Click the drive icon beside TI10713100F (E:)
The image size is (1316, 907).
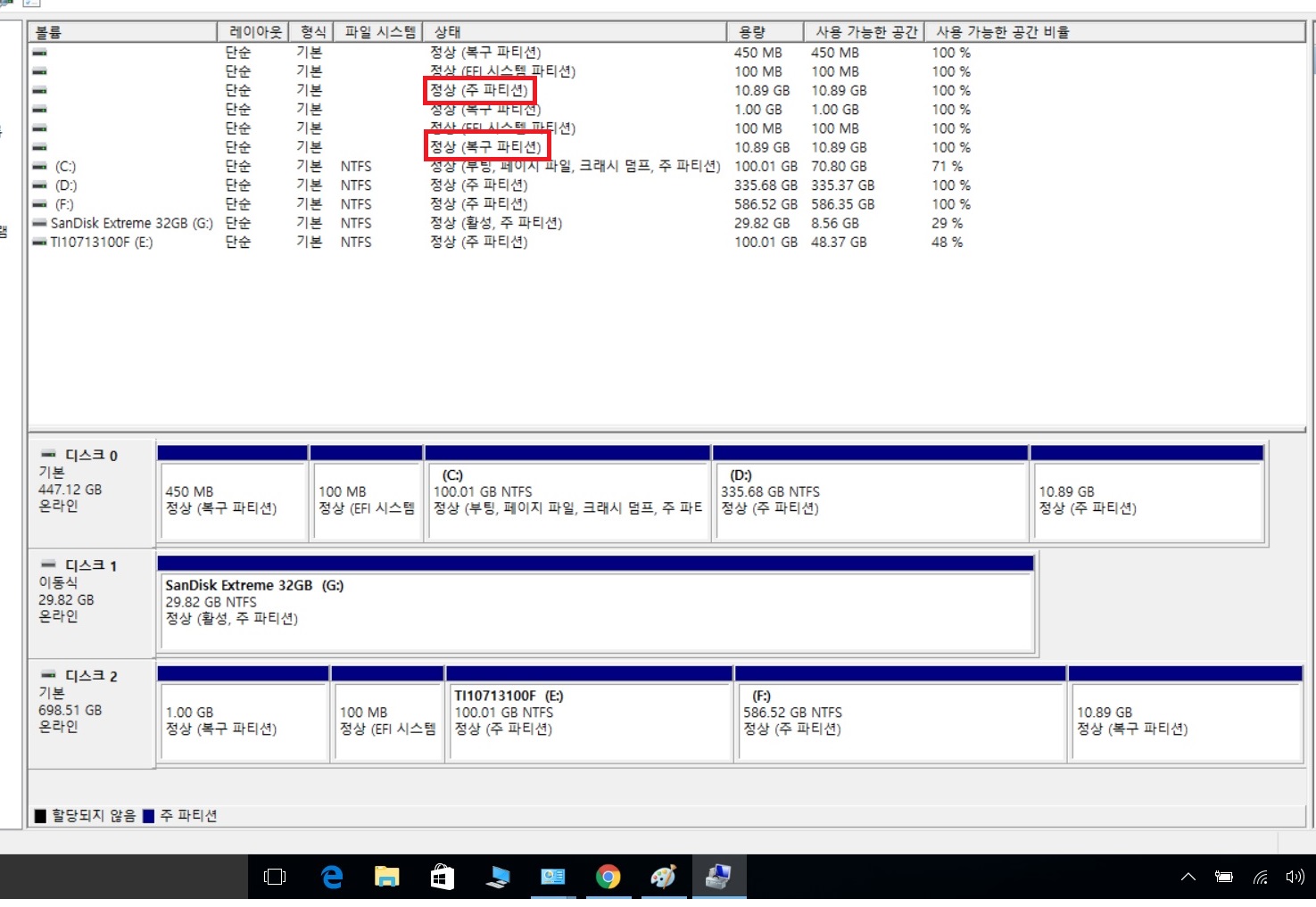(x=39, y=242)
